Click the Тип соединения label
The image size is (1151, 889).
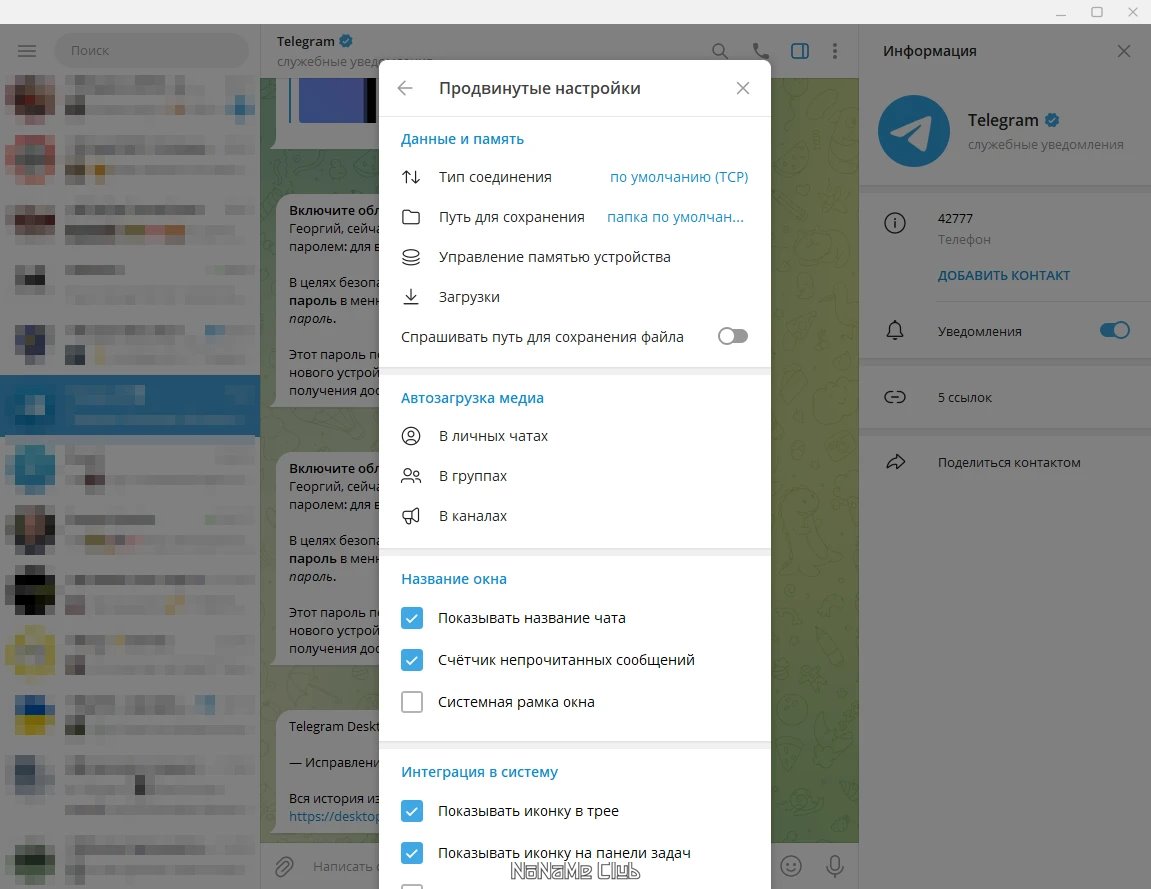click(x=495, y=177)
